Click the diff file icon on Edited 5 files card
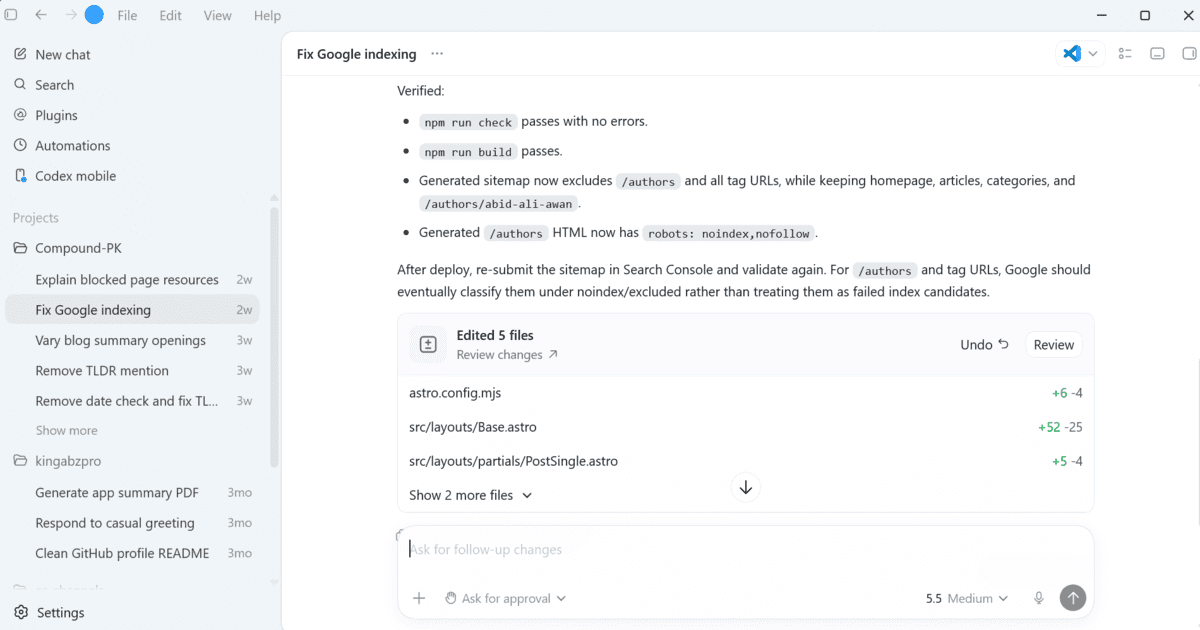Viewport: 1200px width, 630px height. point(428,344)
